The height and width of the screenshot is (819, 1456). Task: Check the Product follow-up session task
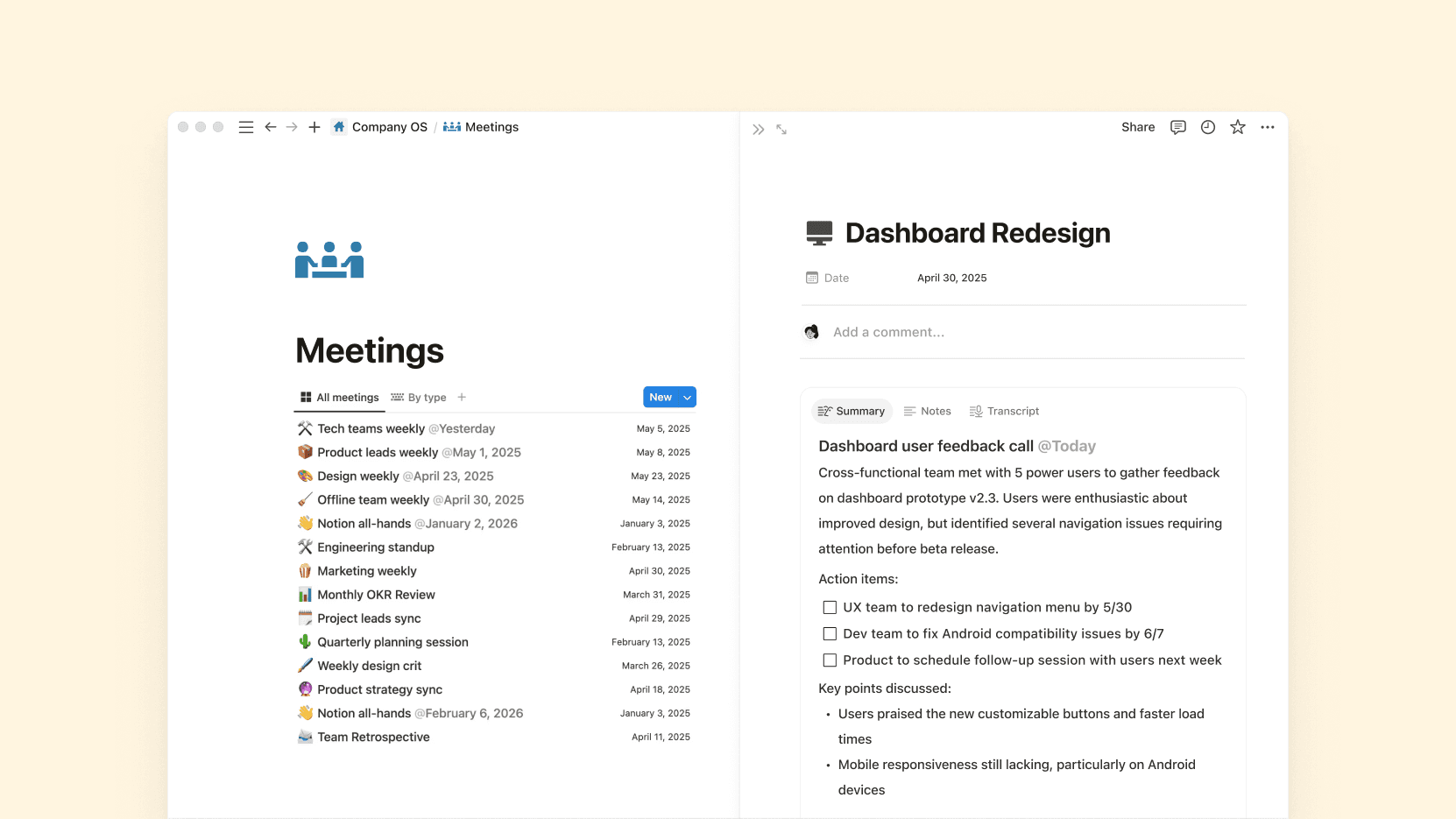pos(829,660)
